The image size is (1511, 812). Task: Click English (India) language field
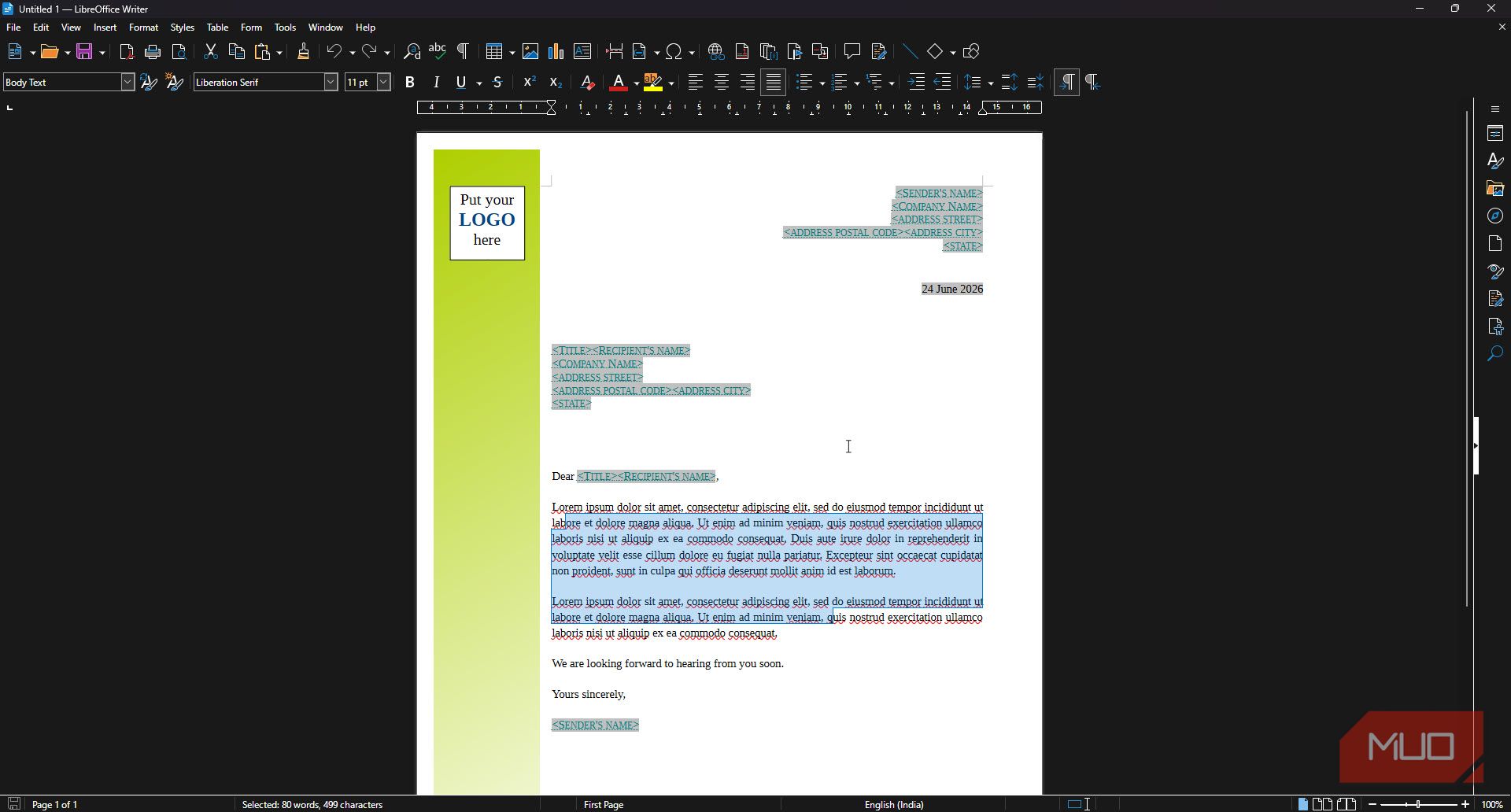pos(894,804)
